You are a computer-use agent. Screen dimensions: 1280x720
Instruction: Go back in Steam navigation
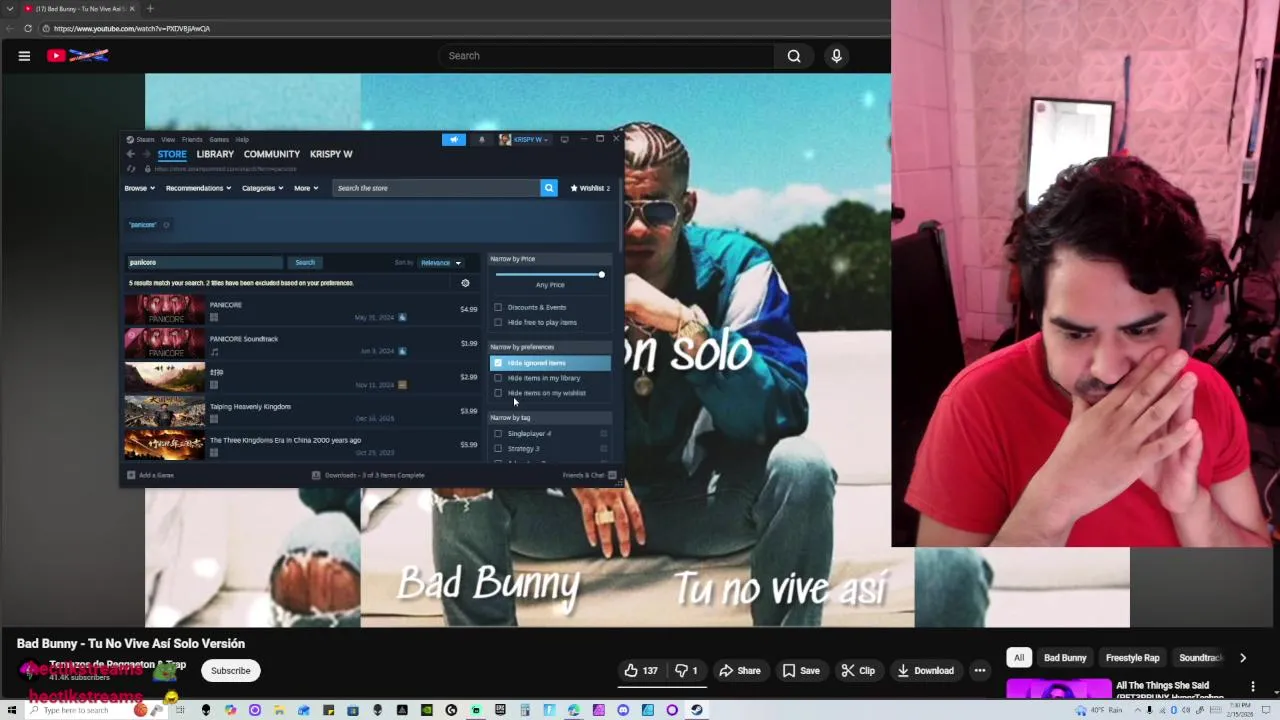click(130, 154)
